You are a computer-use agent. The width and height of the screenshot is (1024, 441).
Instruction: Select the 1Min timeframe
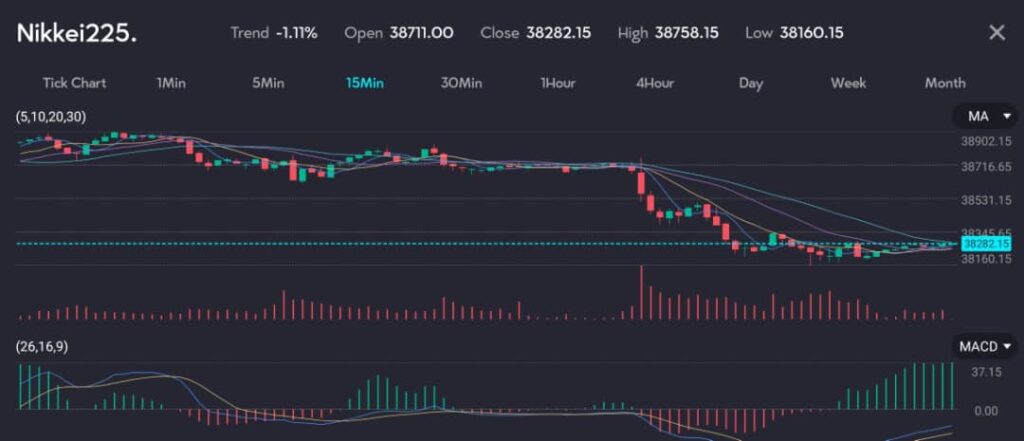171,83
